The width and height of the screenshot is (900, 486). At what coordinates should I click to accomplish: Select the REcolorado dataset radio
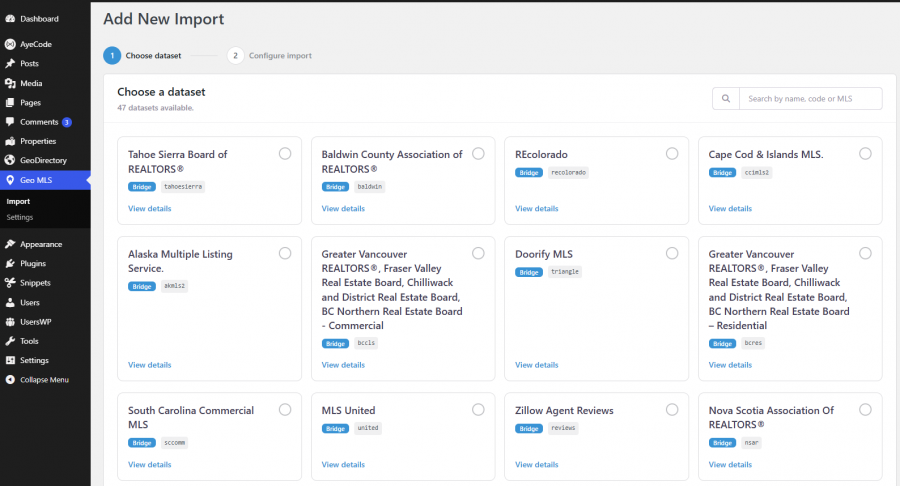click(x=672, y=154)
